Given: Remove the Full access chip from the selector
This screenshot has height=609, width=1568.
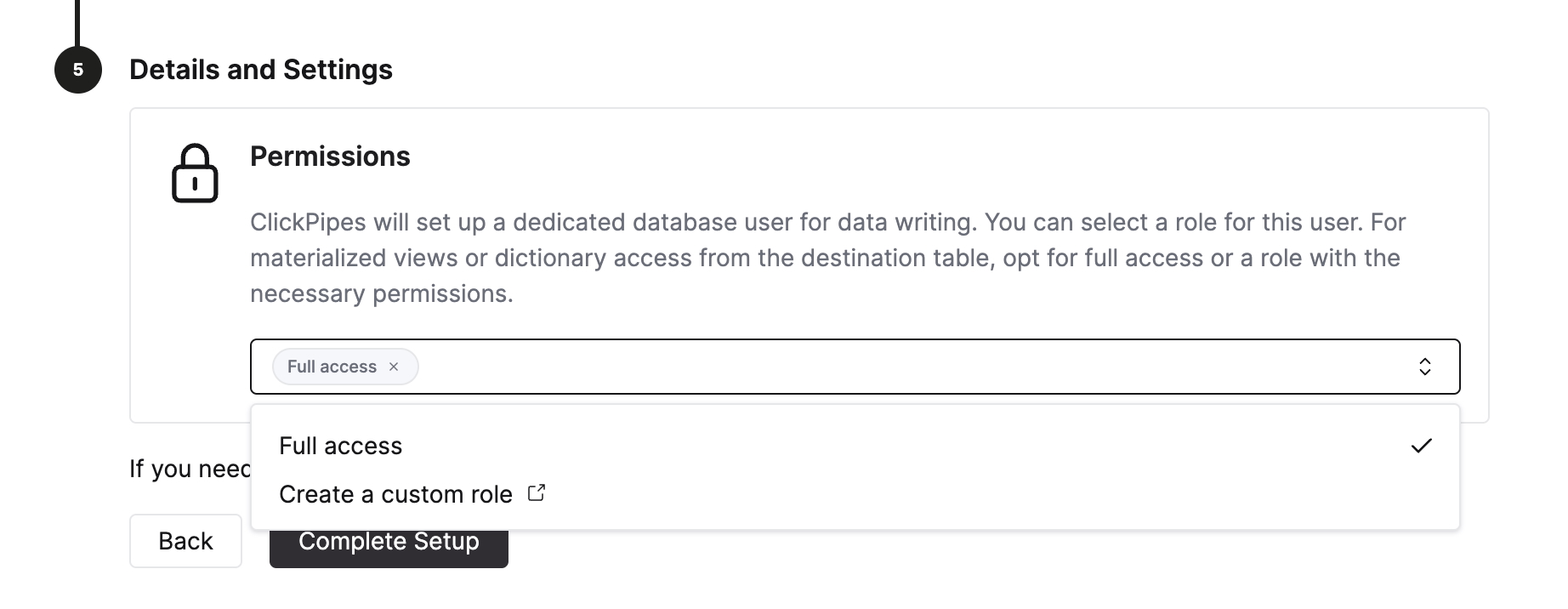Looking at the screenshot, I should click(394, 367).
